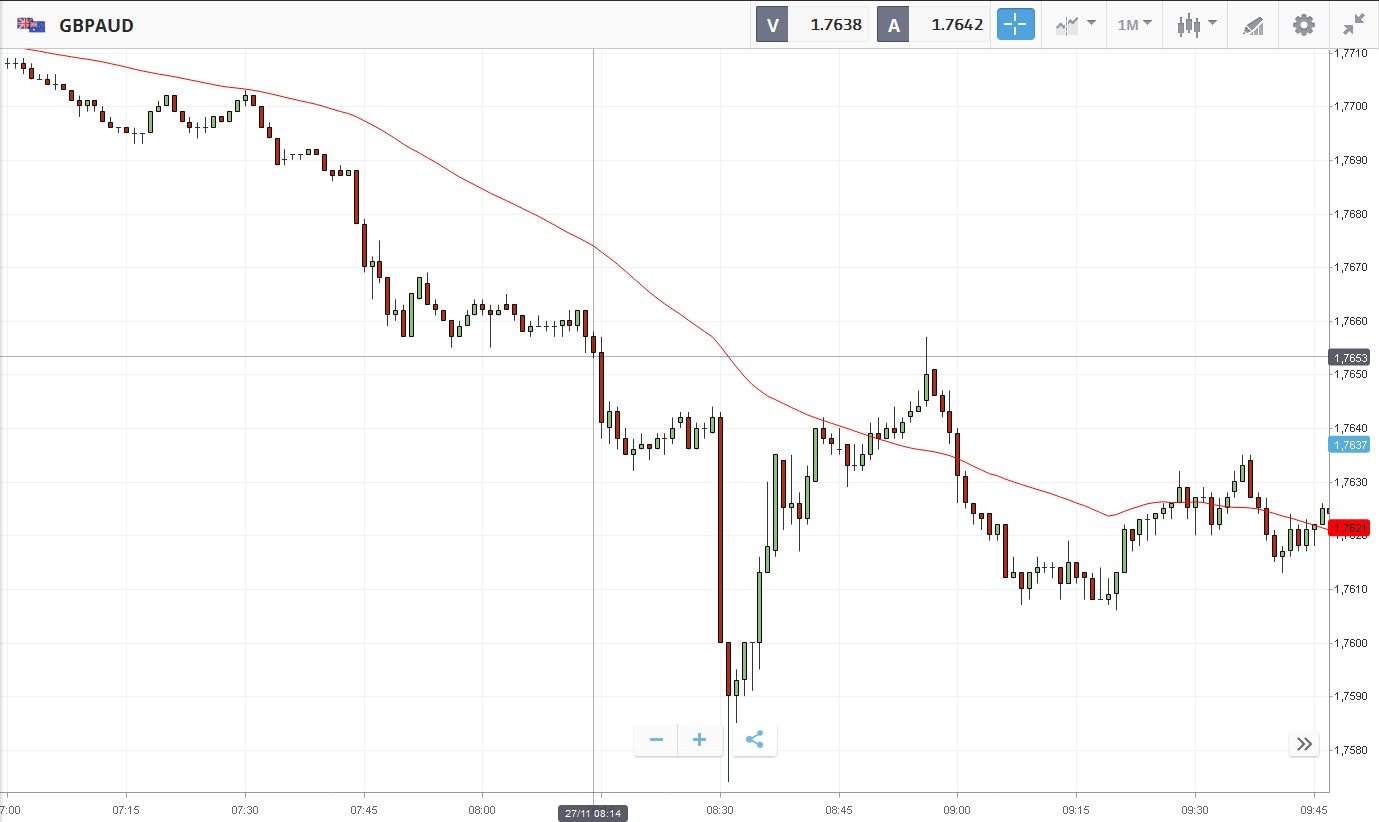
Task: Click the 1,7653 crosshair price label
Action: [x=1349, y=357]
